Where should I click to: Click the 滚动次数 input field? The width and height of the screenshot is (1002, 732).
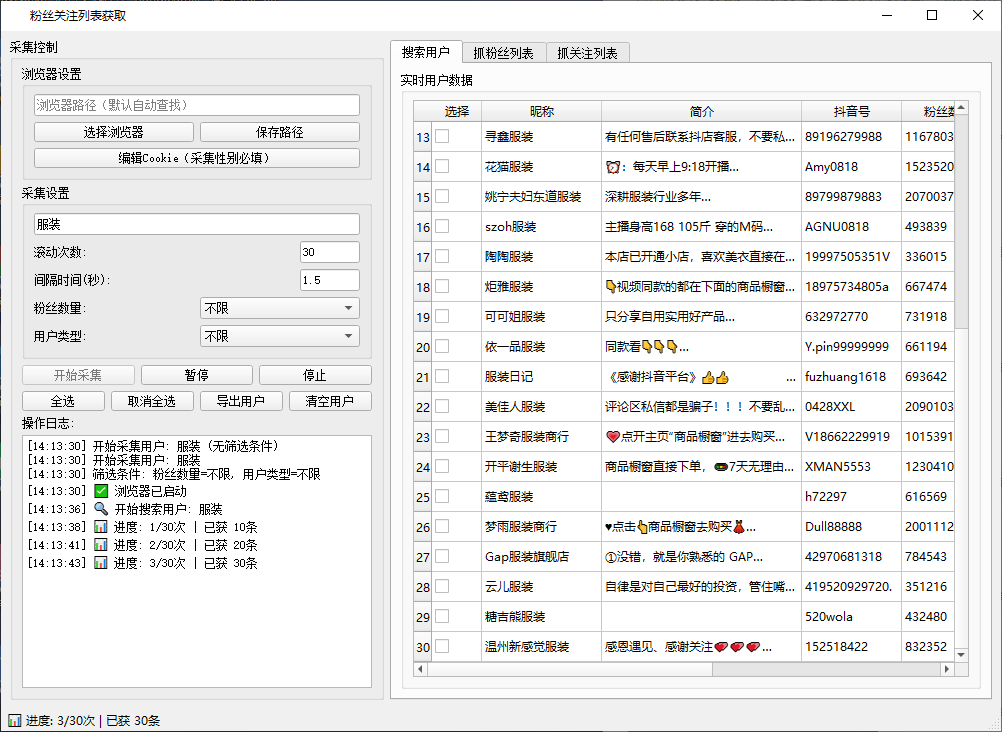coord(330,252)
